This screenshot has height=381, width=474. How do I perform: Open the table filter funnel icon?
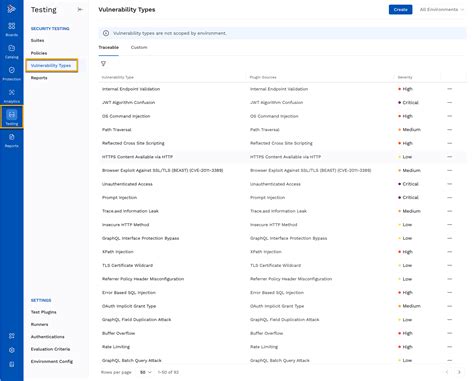[103, 64]
